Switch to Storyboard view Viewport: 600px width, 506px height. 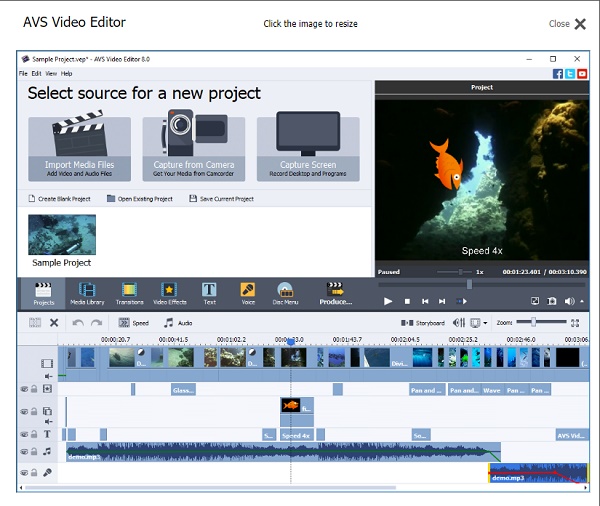422,323
